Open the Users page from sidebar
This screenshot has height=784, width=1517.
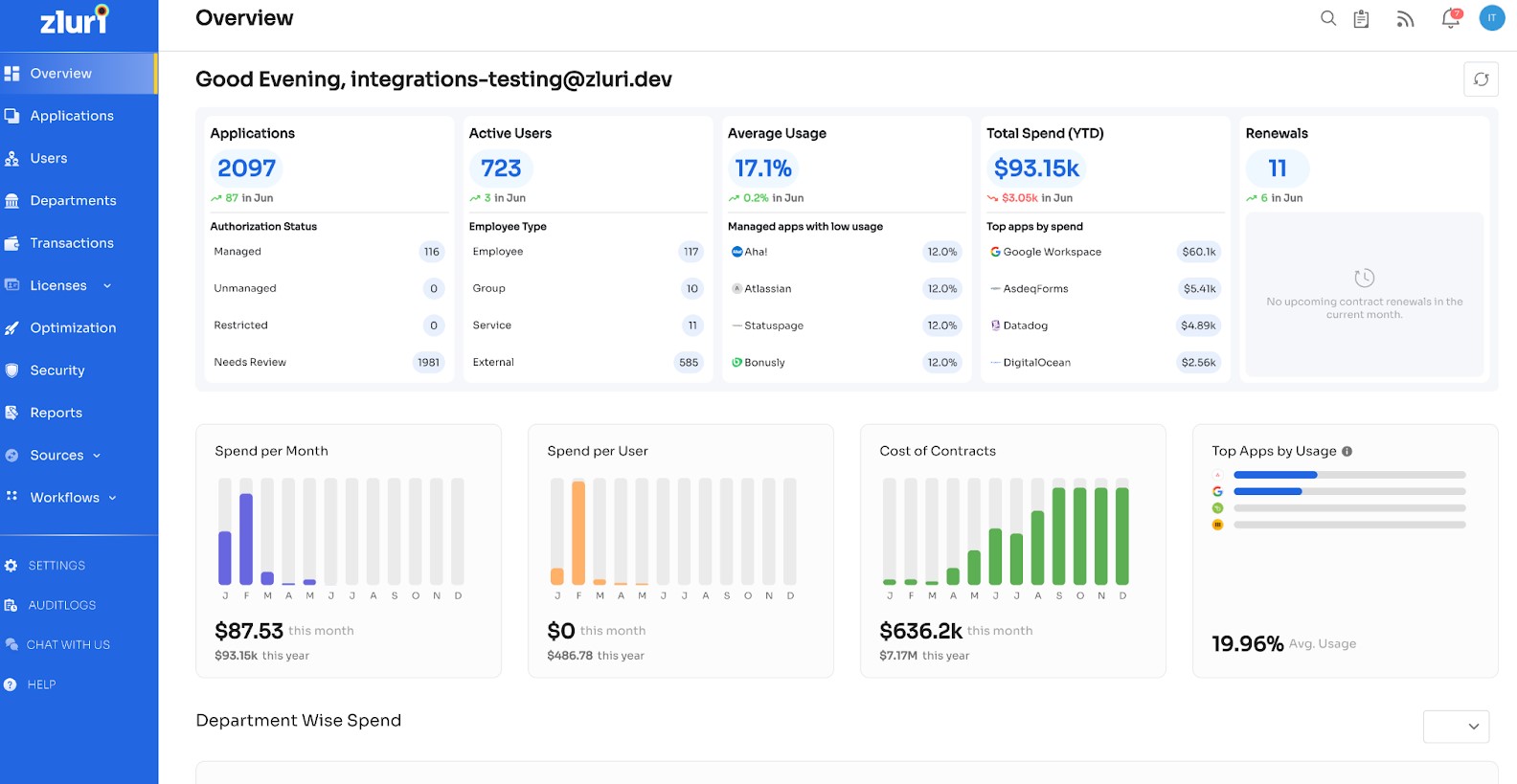49,159
